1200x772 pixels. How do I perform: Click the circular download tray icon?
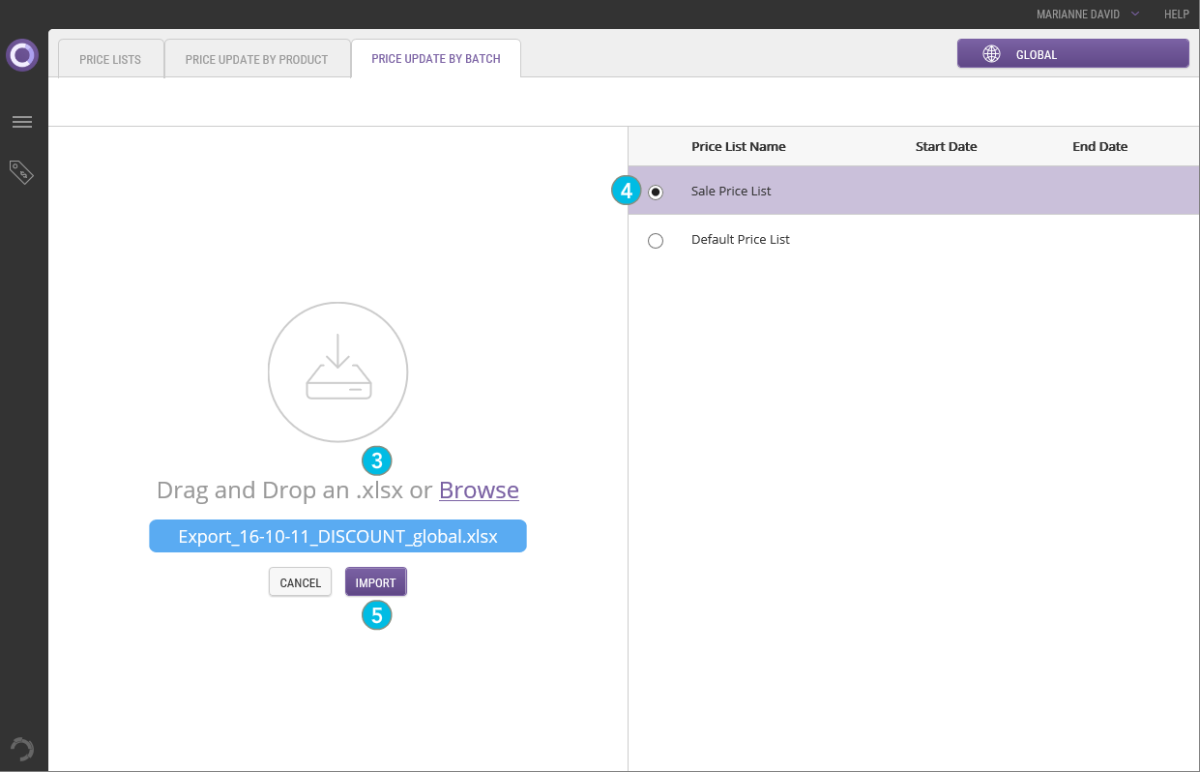click(x=338, y=372)
